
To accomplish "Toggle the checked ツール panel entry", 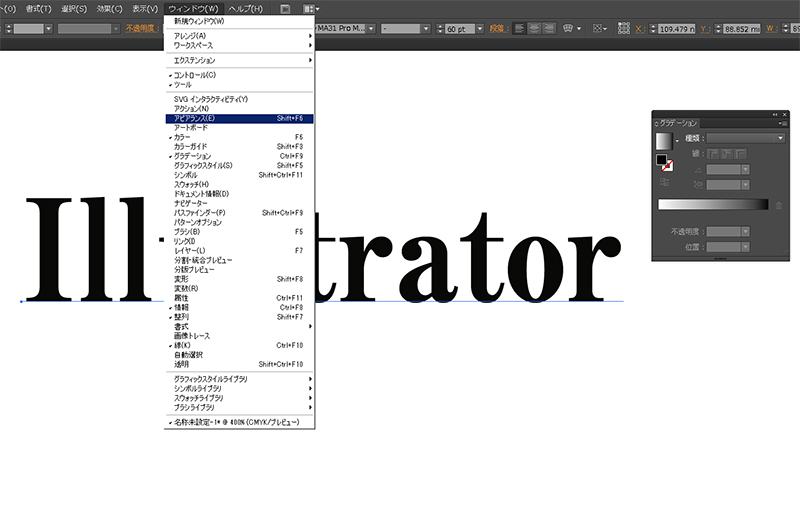I will coord(239,85).
